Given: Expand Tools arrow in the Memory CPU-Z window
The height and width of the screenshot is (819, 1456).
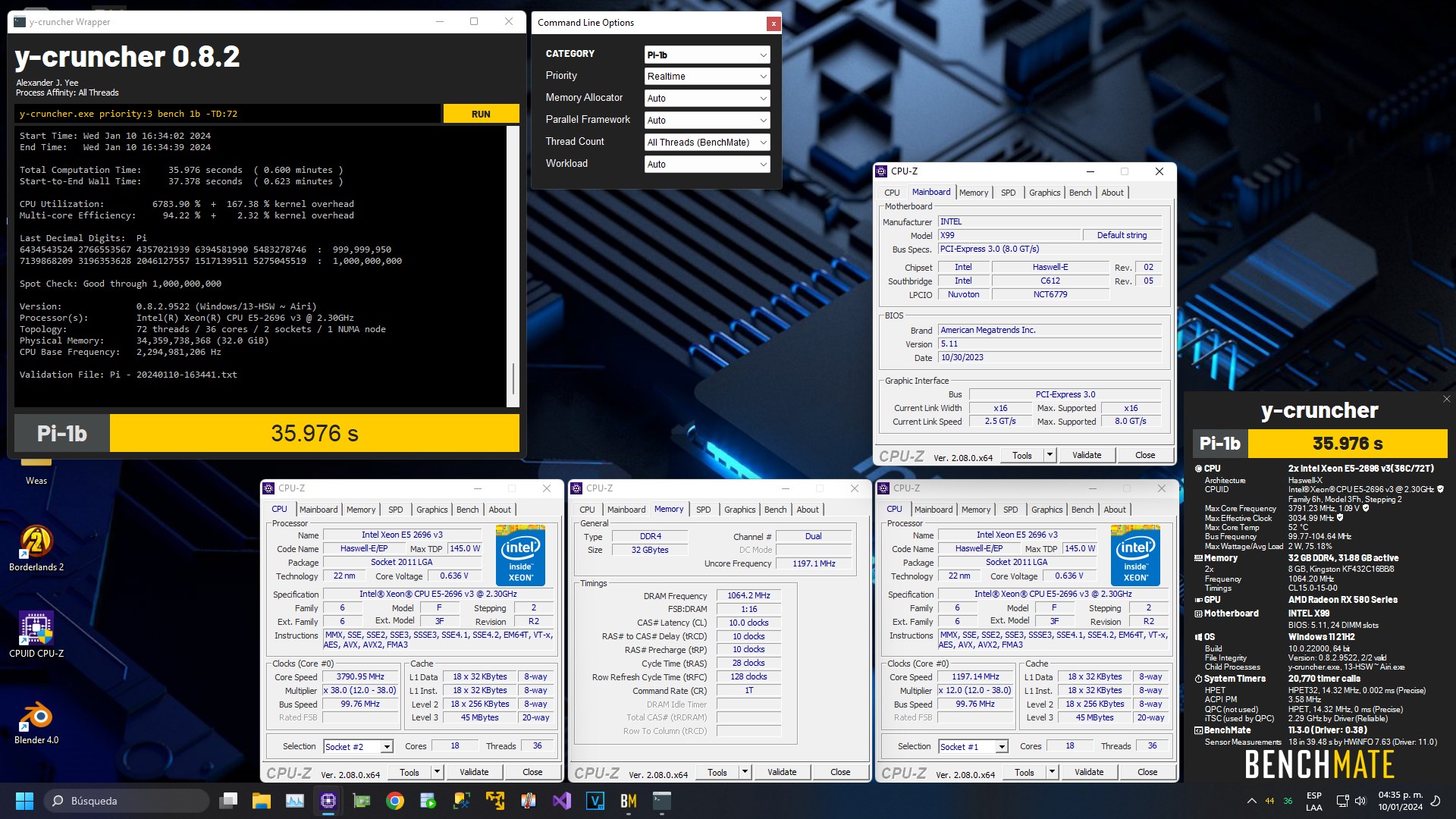Looking at the screenshot, I should point(745,772).
